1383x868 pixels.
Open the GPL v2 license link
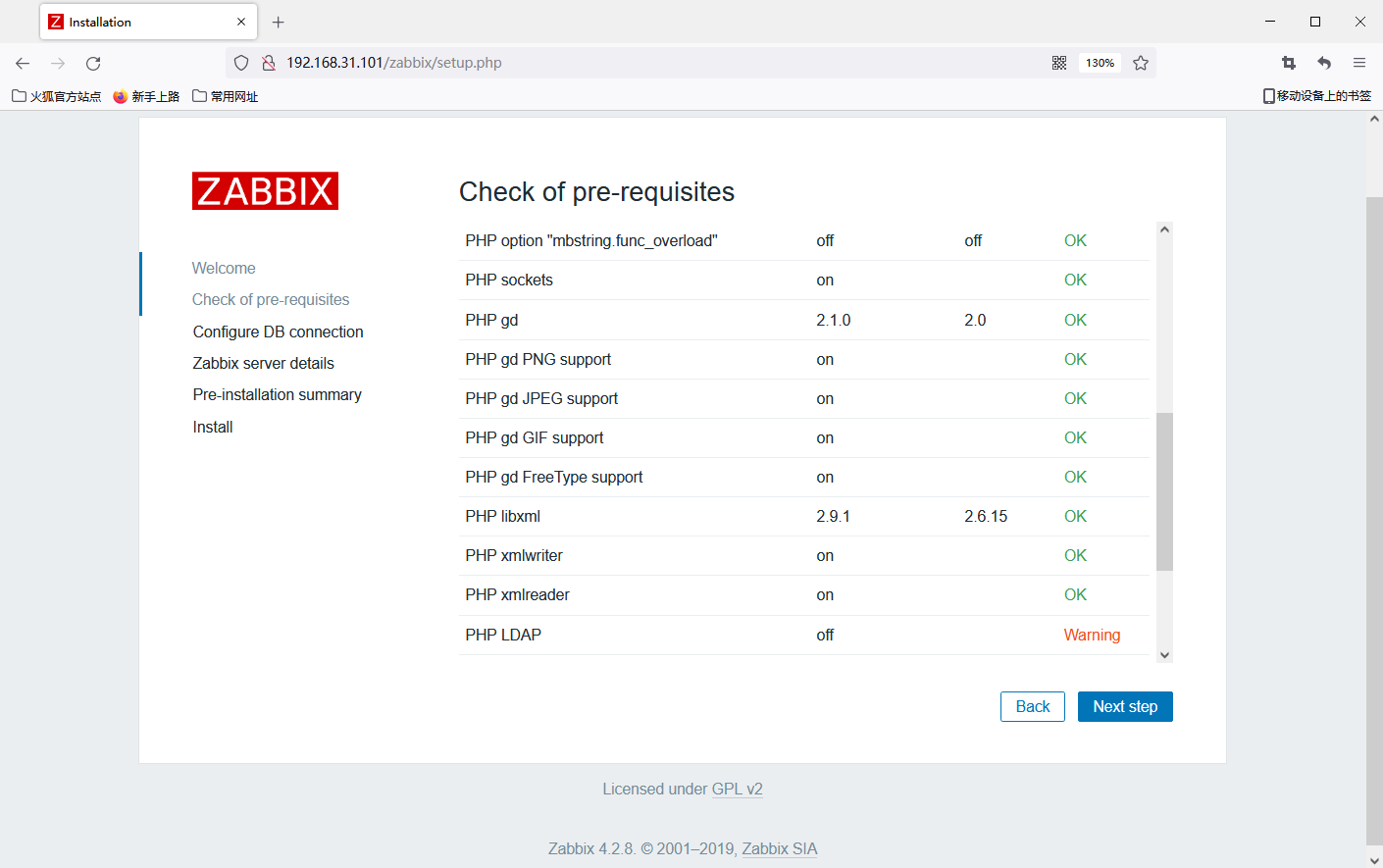[x=738, y=789]
